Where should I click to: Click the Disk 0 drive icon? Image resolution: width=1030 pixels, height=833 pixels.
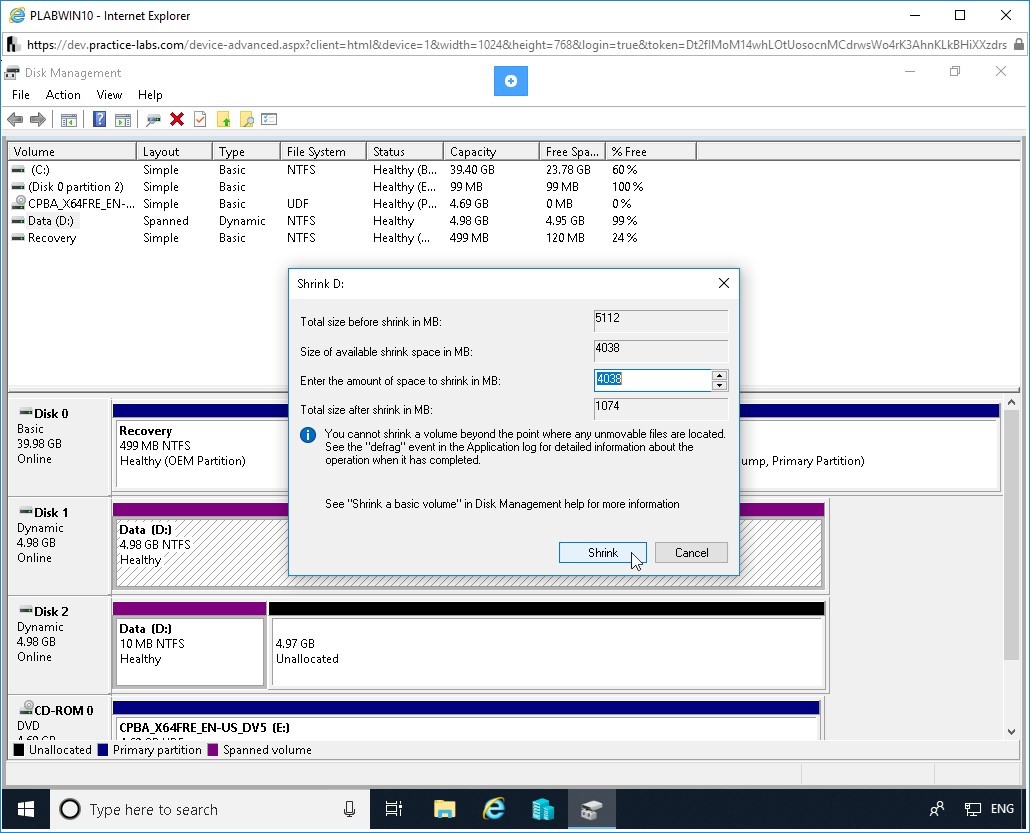(26, 413)
